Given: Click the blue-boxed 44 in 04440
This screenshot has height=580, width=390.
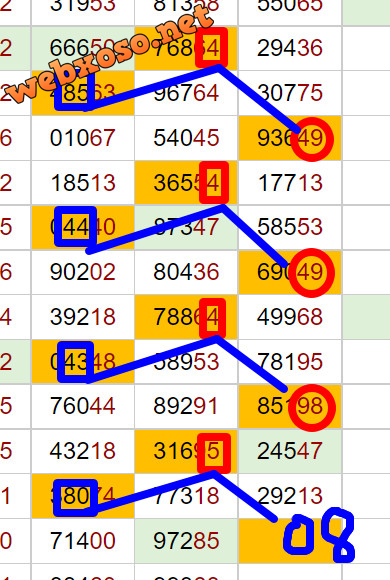Looking at the screenshot, I should pos(75,226).
